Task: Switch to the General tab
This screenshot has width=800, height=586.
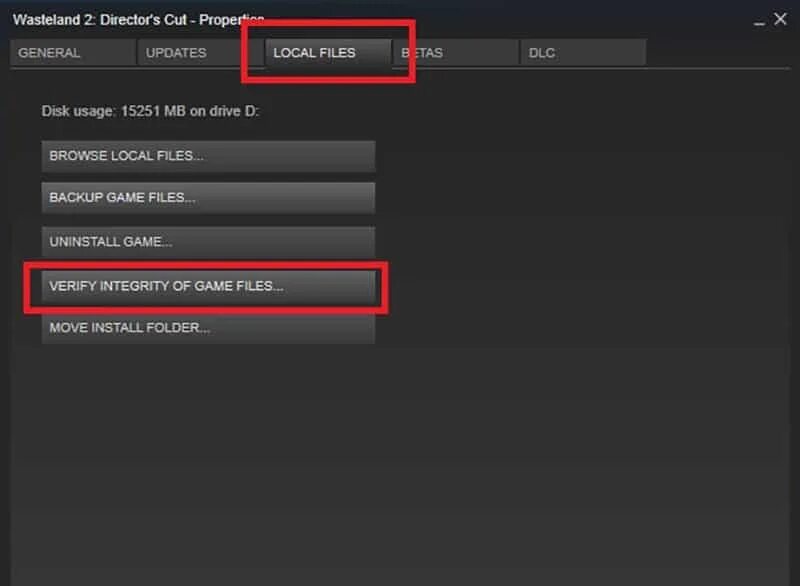Action: coord(73,53)
